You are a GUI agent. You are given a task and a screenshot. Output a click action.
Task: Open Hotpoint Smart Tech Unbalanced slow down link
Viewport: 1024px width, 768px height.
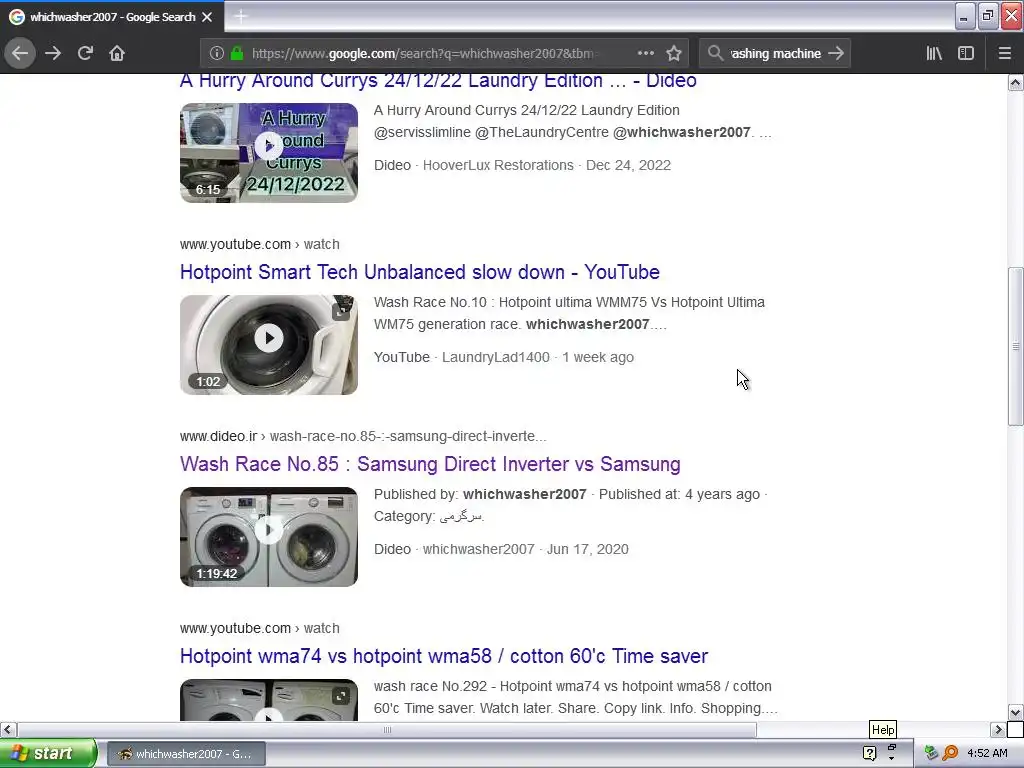420,272
